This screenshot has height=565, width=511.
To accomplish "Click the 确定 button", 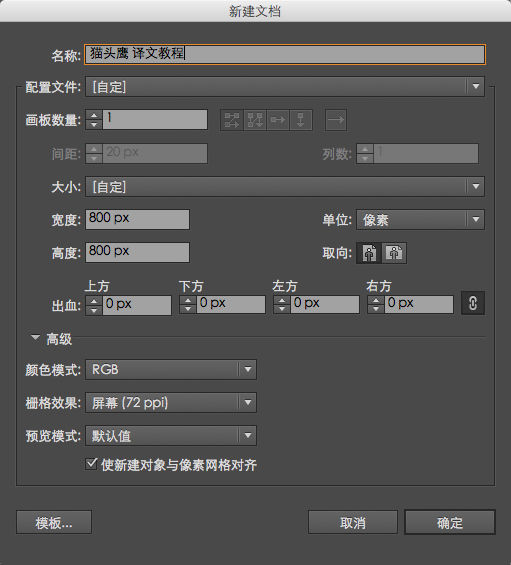I will point(450,522).
